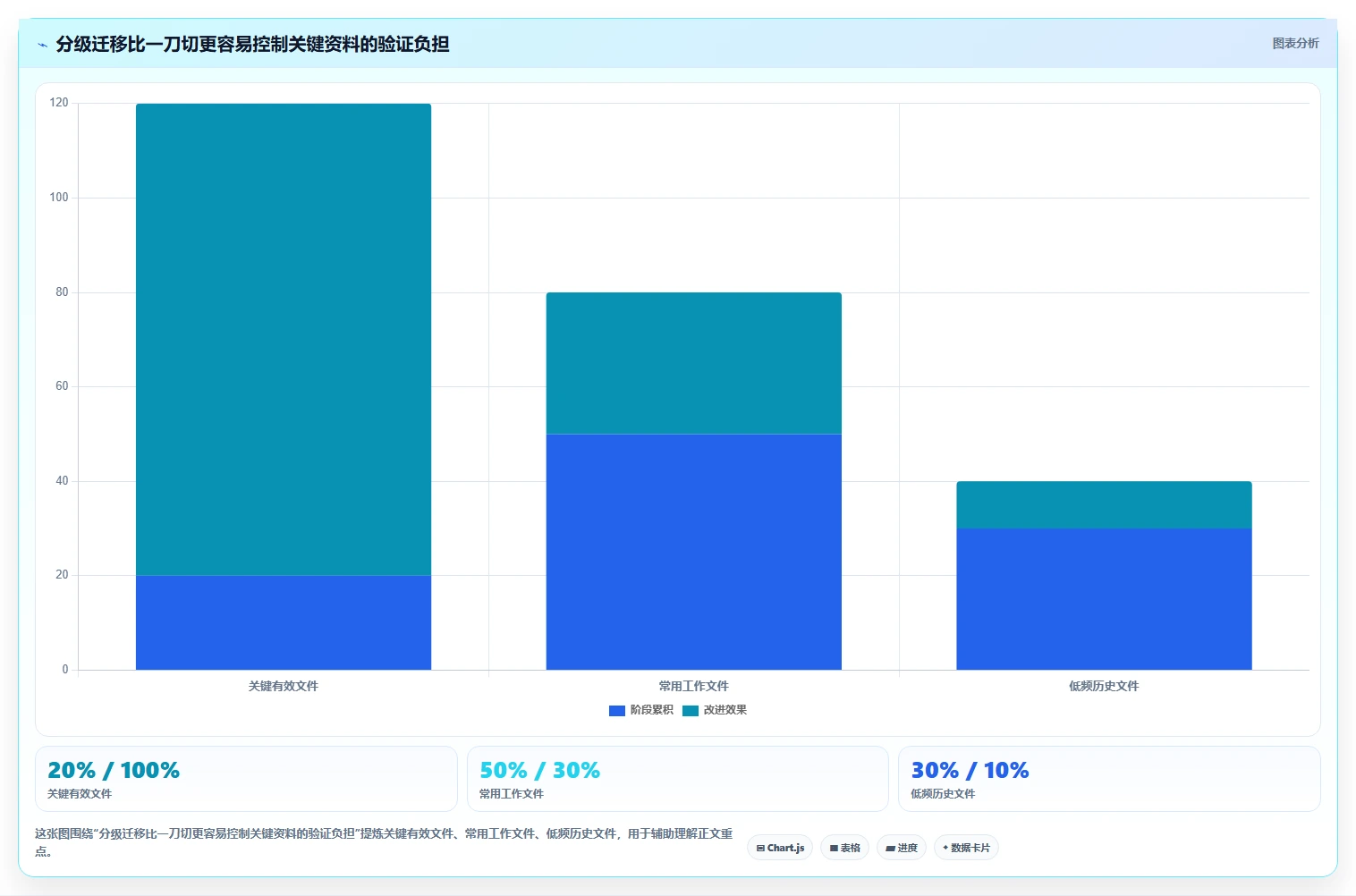Click the teal bar segment for 关键有效文件
The height and width of the screenshot is (896, 1356).
[284, 340]
